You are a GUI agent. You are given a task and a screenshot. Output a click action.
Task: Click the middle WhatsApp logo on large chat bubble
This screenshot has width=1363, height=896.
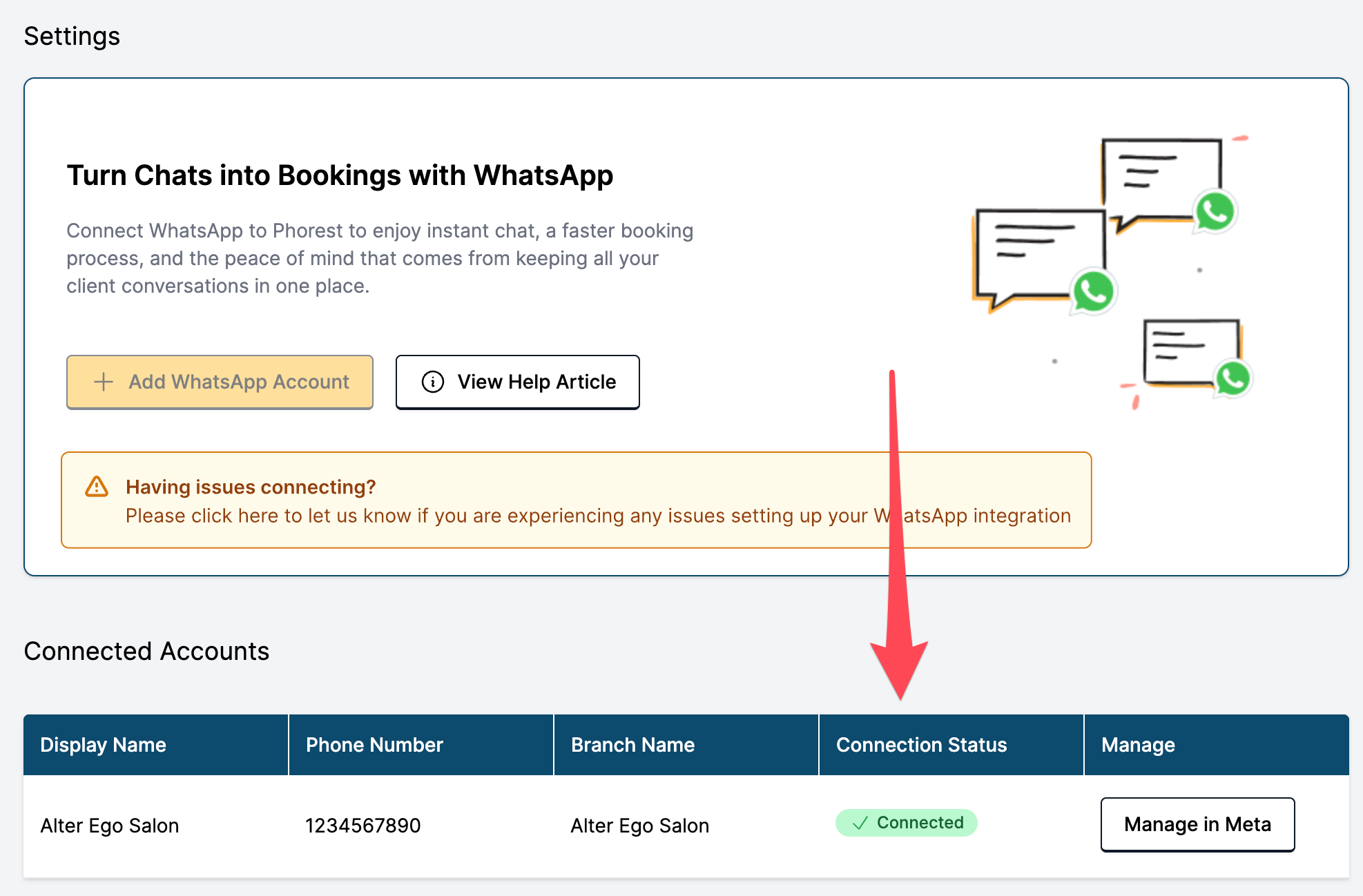click(x=1092, y=291)
